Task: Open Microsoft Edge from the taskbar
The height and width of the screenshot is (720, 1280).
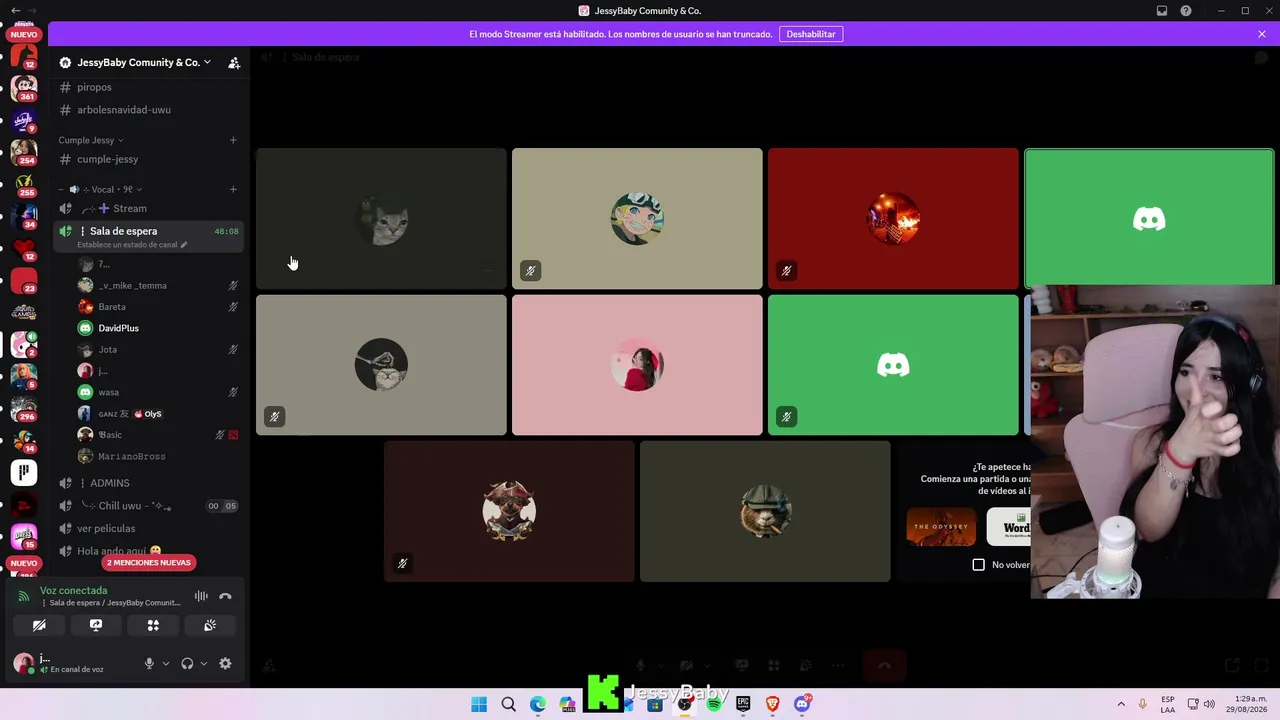Action: click(538, 704)
